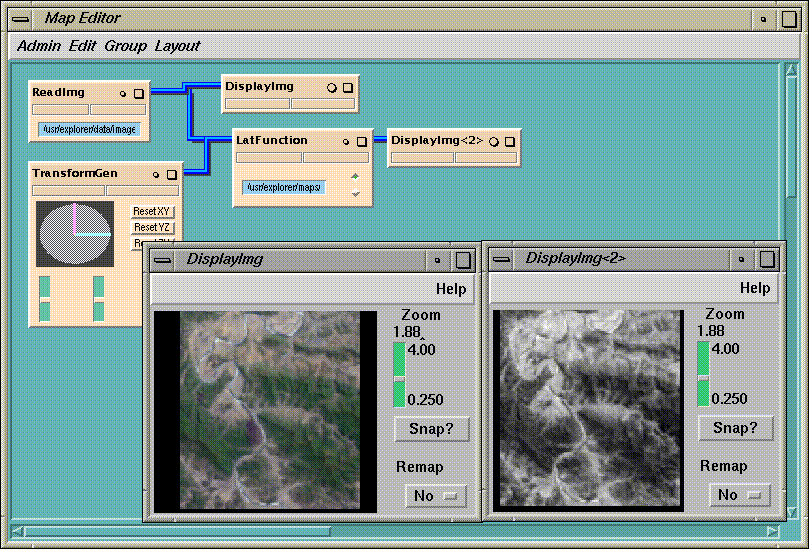Click the TransformGen module square icon
The image size is (809, 549).
pos(172,175)
